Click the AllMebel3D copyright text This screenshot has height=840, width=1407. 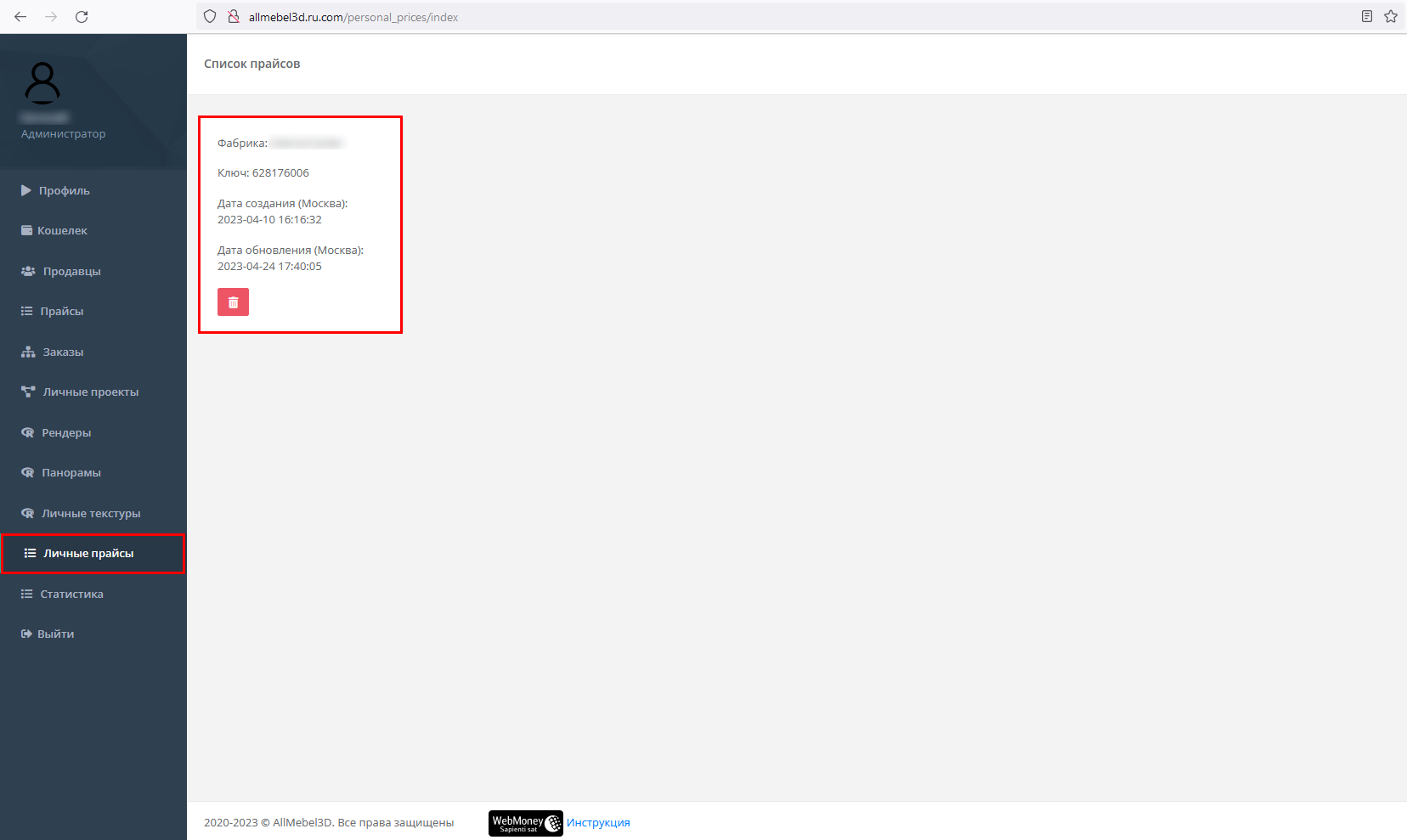[329, 822]
